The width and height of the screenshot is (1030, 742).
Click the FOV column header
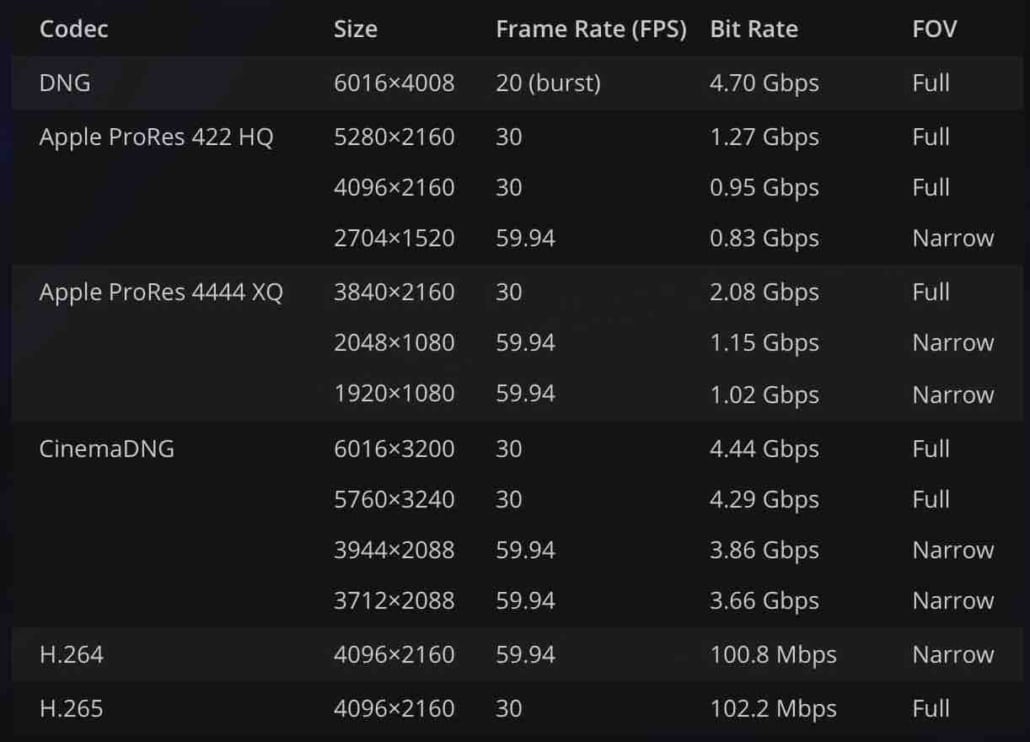pos(935,29)
